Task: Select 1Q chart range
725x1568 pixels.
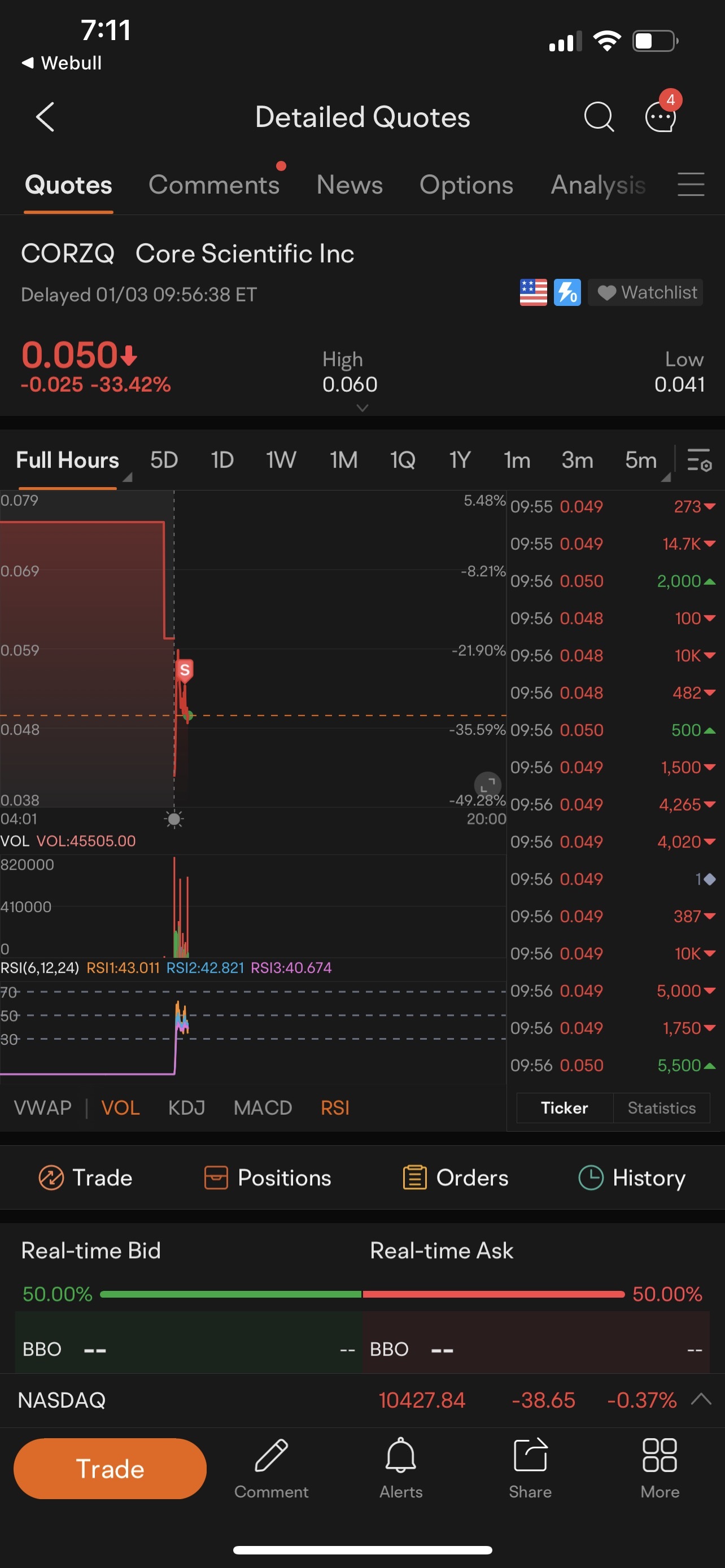Action: click(403, 460)
